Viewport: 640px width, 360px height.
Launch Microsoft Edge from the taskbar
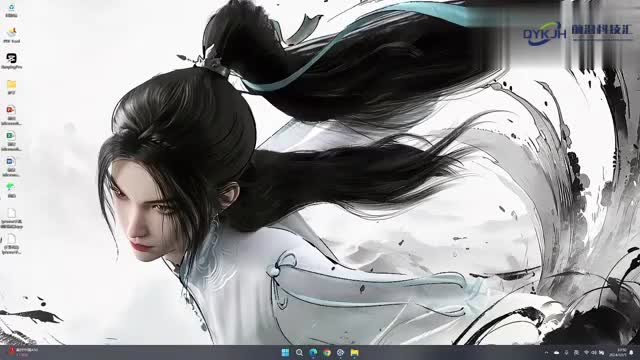[x=313, y=352]
